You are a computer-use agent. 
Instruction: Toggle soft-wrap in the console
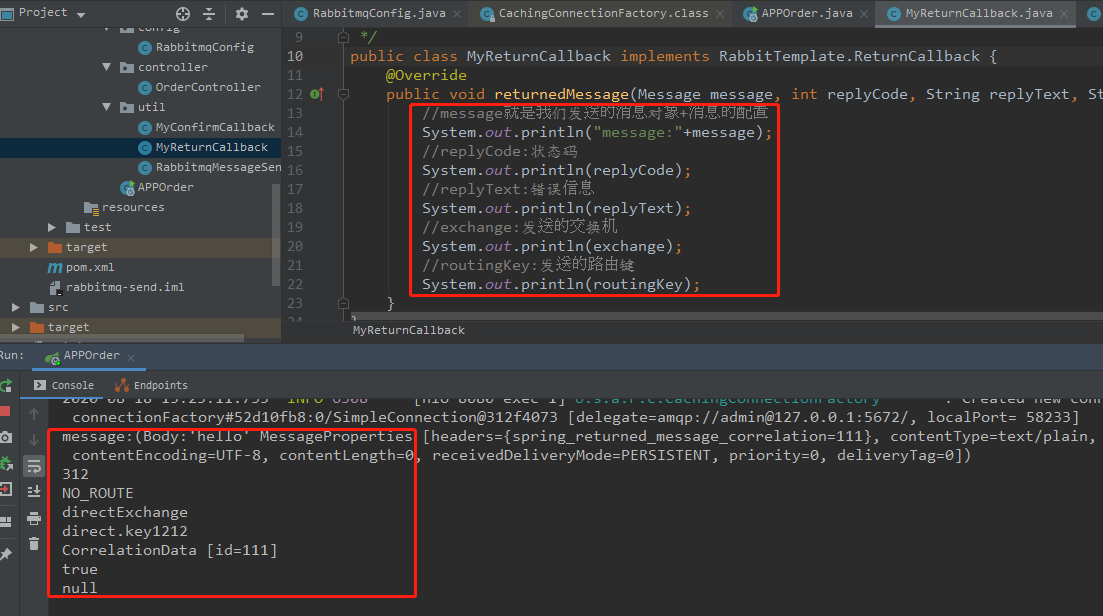(x=34, y=465)
